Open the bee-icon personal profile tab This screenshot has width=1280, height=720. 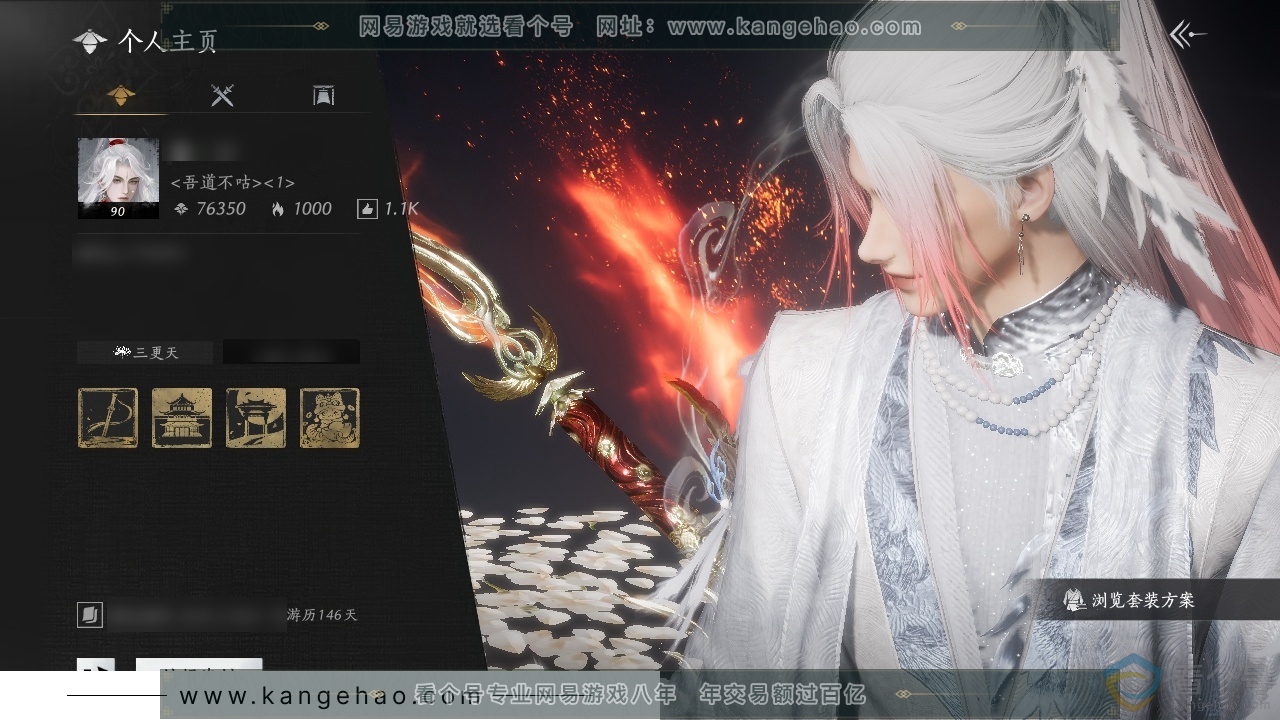click(x=122, y=95)
